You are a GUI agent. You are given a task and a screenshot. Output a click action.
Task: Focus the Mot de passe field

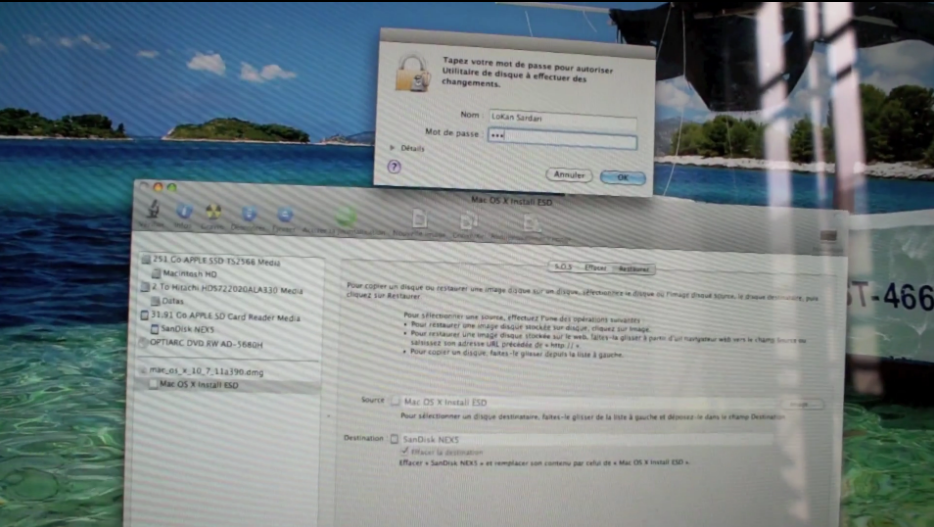[x=562, y=139]
